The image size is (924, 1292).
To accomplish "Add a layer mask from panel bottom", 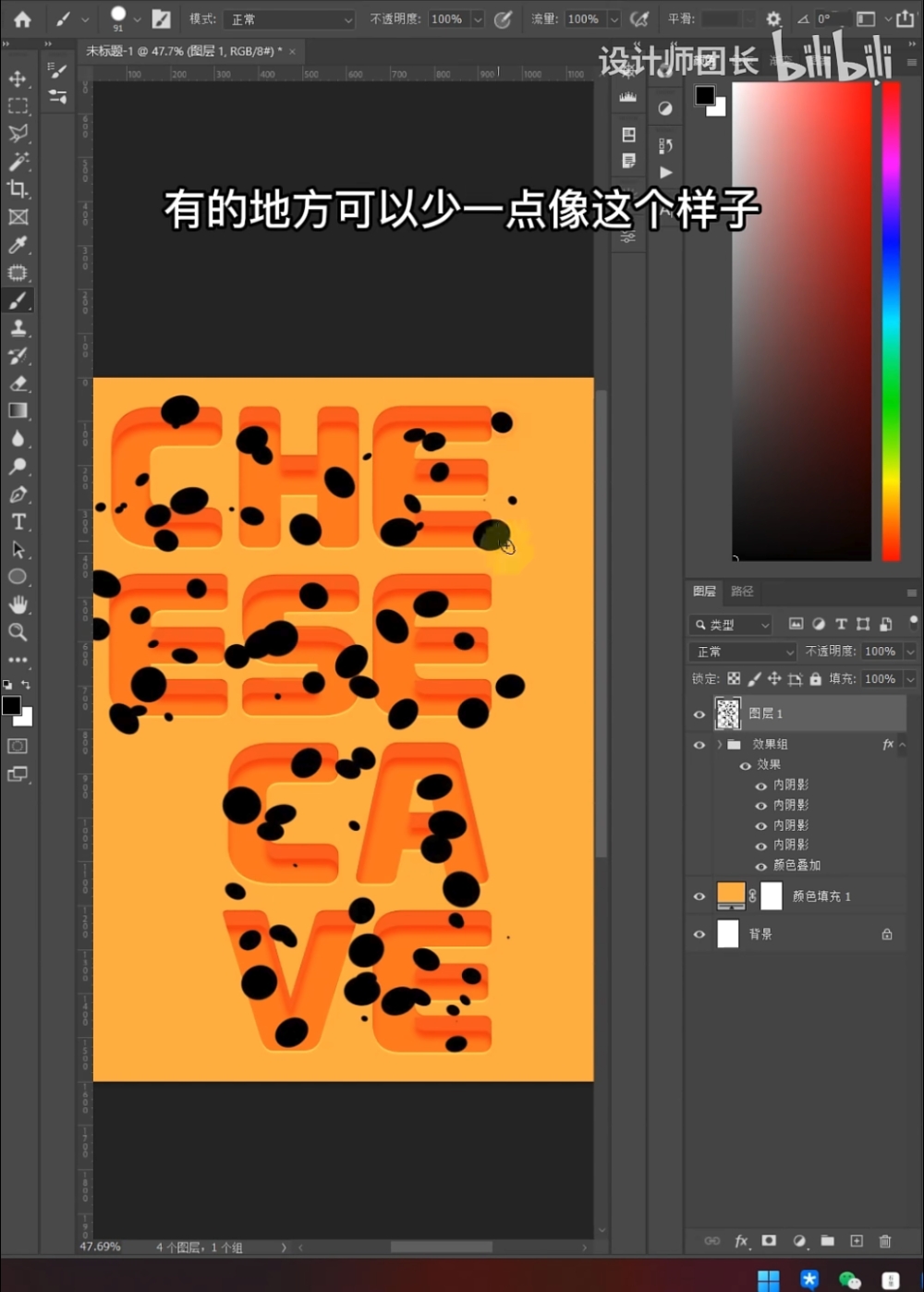I will [x=769, y=1241].
